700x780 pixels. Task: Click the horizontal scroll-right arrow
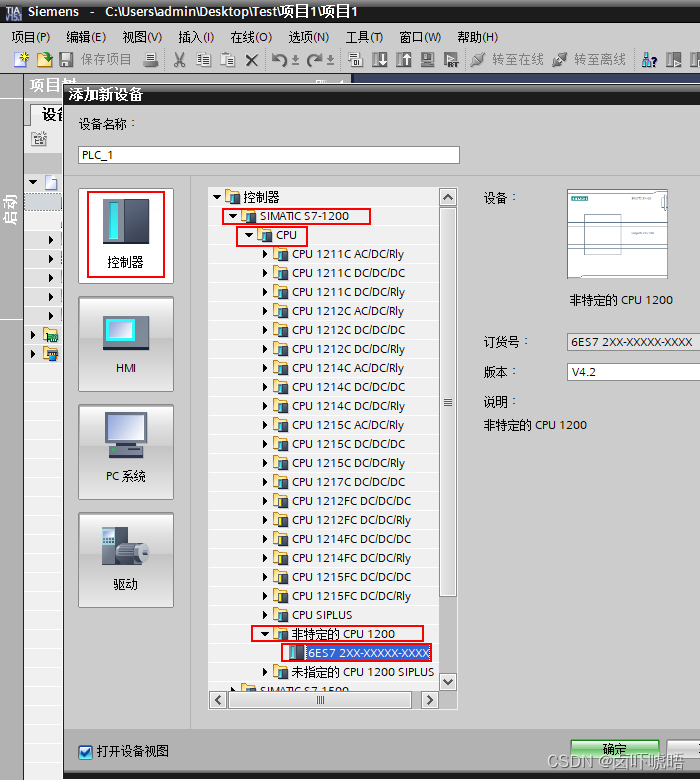coord(429,700)
